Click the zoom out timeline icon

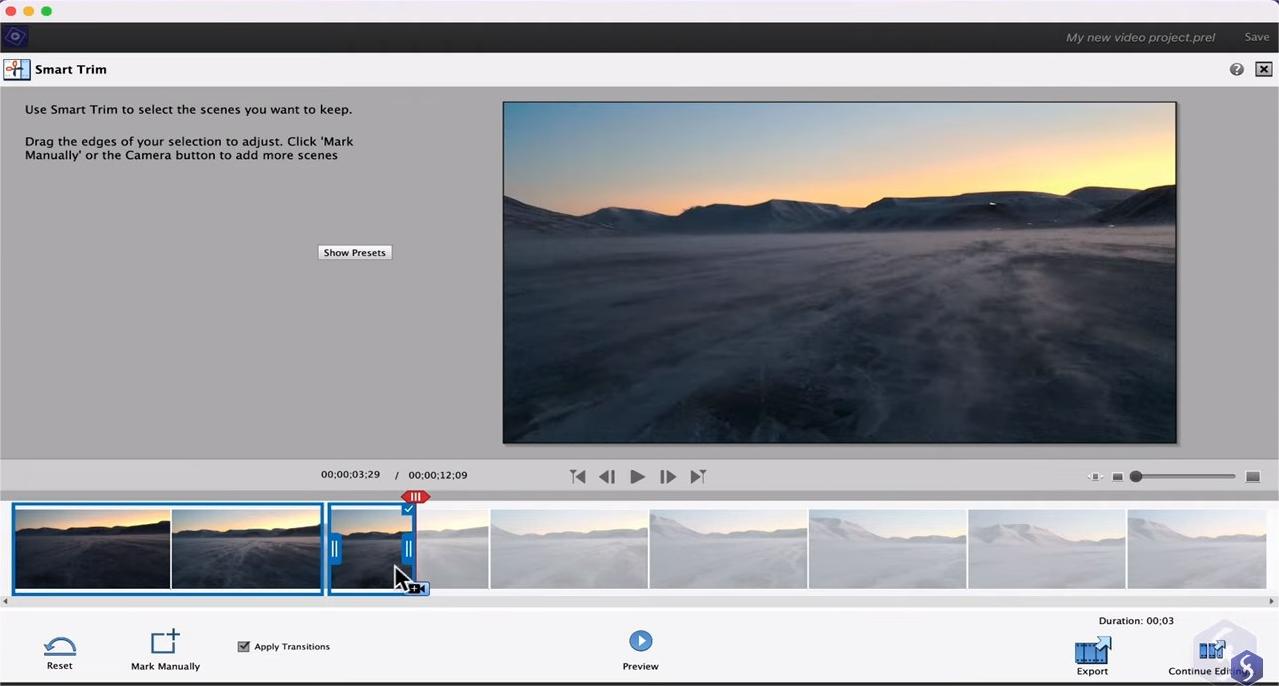[1118, 477]
